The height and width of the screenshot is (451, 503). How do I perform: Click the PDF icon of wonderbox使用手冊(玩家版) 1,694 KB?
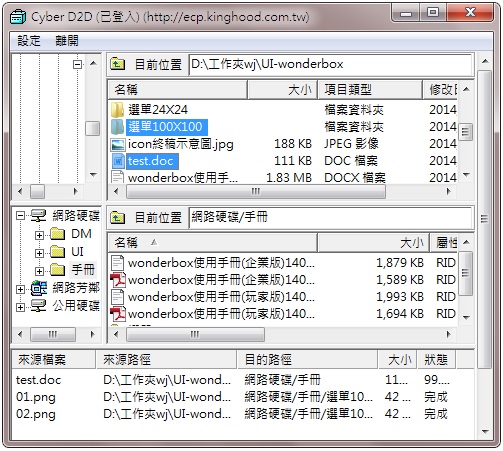(x=118, y=314)
